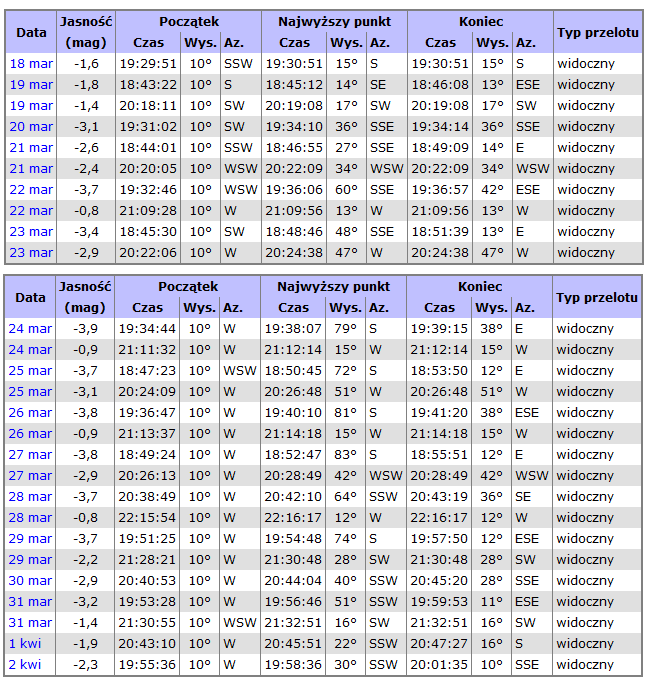Open 25 mar link for the 20:24:09 pass
This screenshot has width=653, height=690.
pyautogui.click(x=30, y=392)
